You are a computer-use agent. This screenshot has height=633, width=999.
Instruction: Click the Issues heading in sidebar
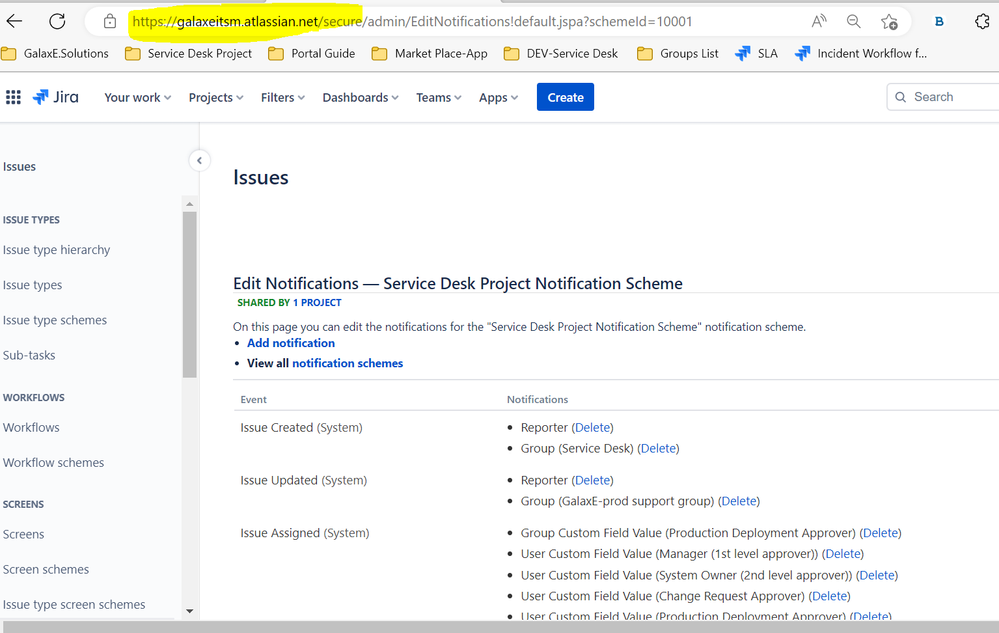pyautogui.click(x=19, y=166)
